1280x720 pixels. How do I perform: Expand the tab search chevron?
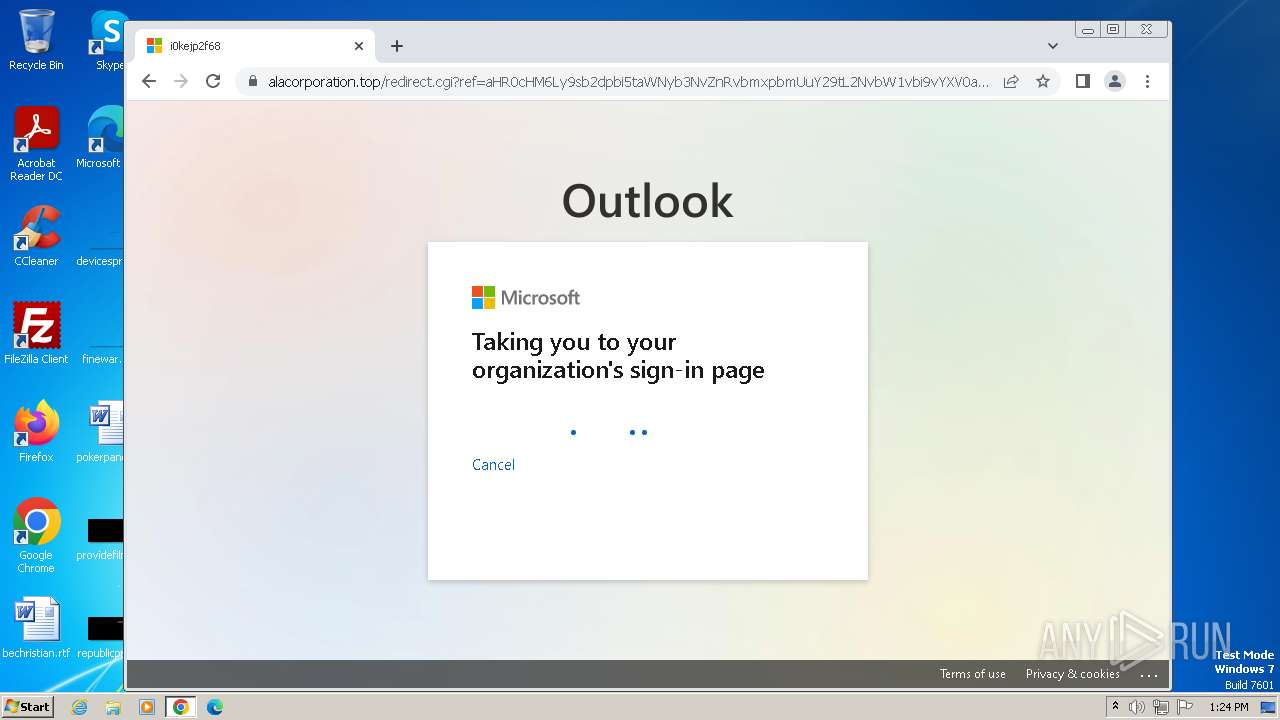1052,46
